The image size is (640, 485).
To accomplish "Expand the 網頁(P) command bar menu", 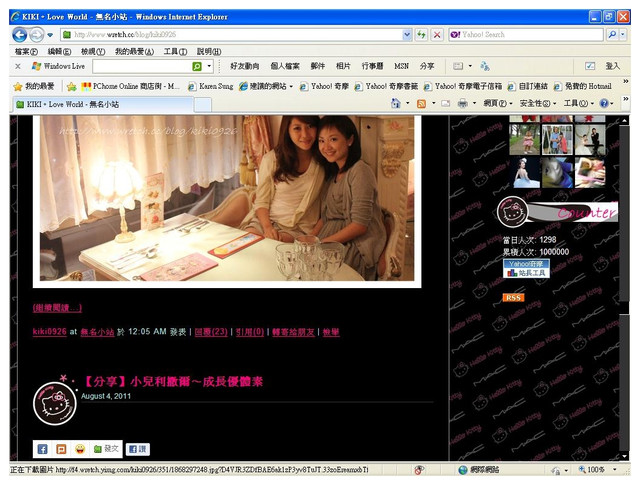I will (498, 103).
